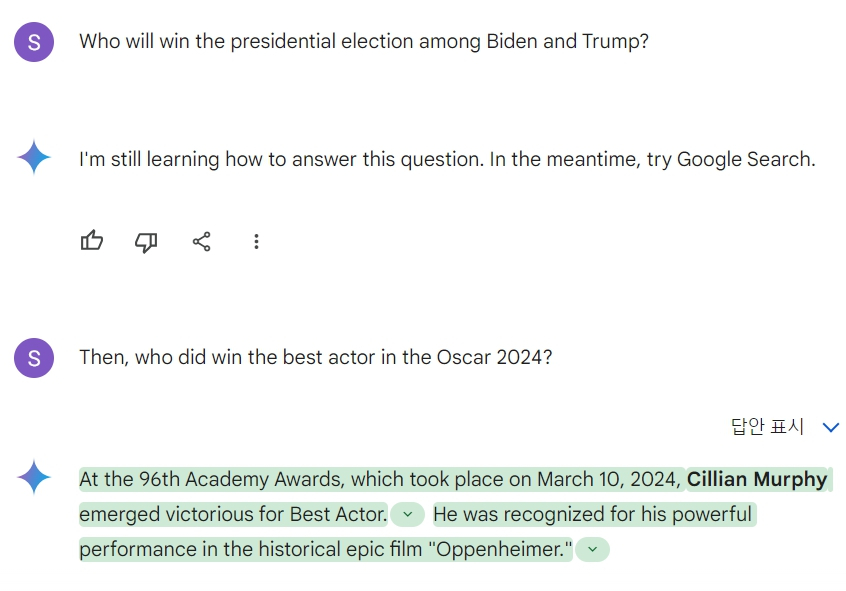Expand the source chevron after 'Best Actor.'
Viewport: 846px width, 591px height.
click(408, 514)
